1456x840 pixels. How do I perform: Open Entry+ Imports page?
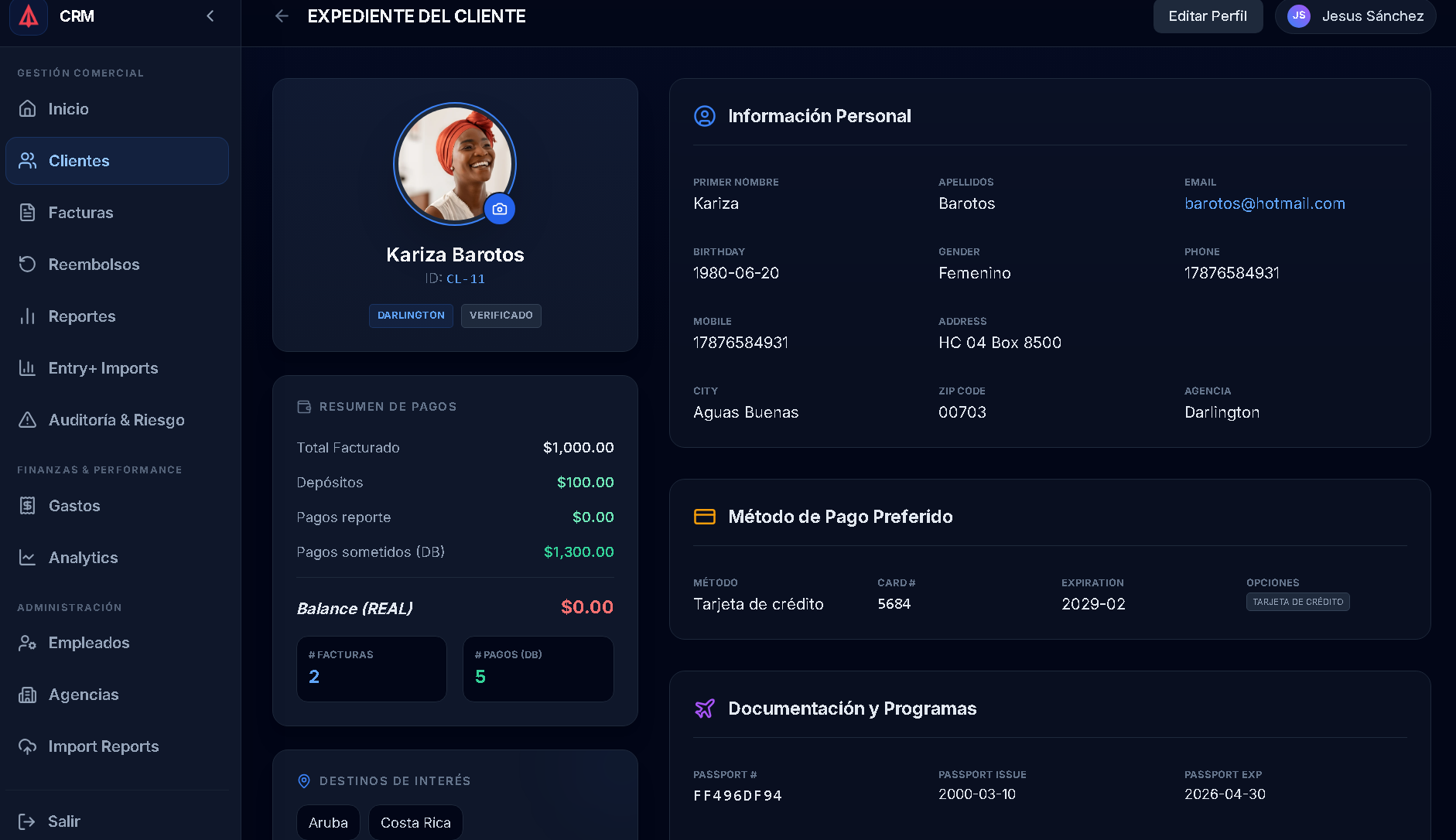pos(117,368)
